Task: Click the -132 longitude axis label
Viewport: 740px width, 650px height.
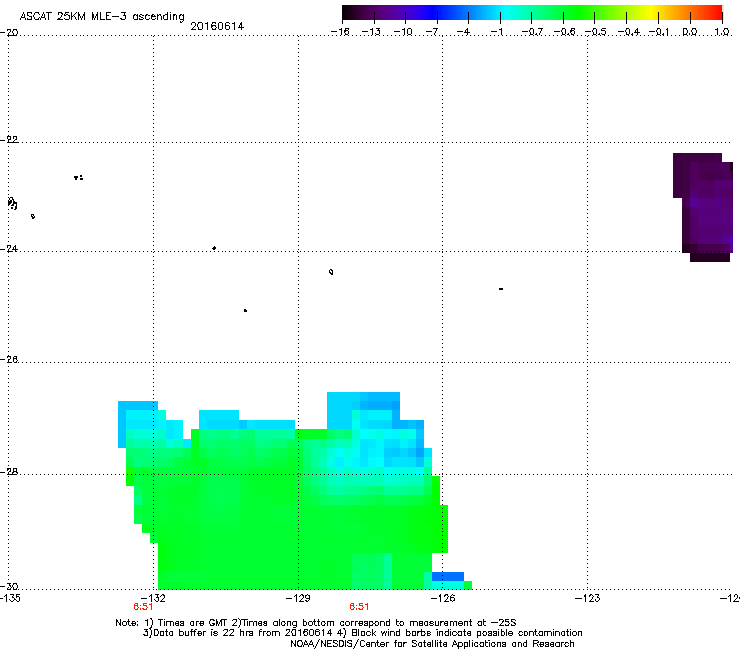Action: click(153, 598)
